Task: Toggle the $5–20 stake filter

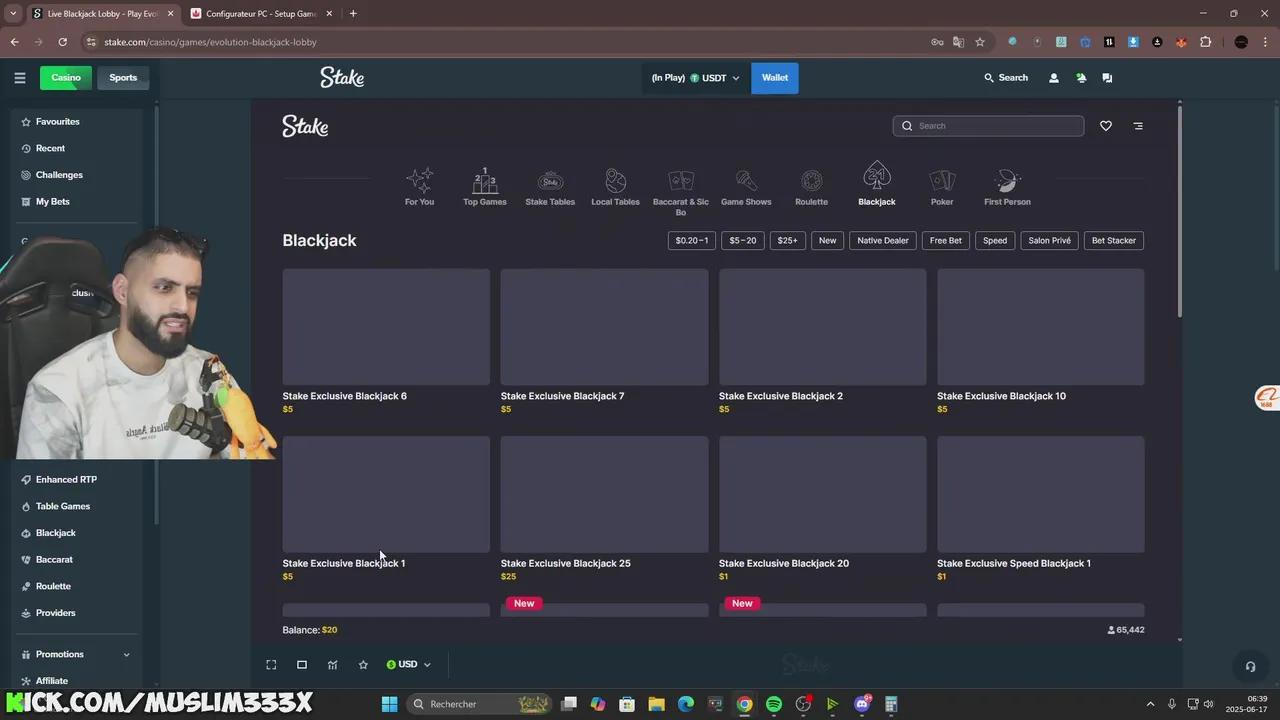Action: (743, 240)
